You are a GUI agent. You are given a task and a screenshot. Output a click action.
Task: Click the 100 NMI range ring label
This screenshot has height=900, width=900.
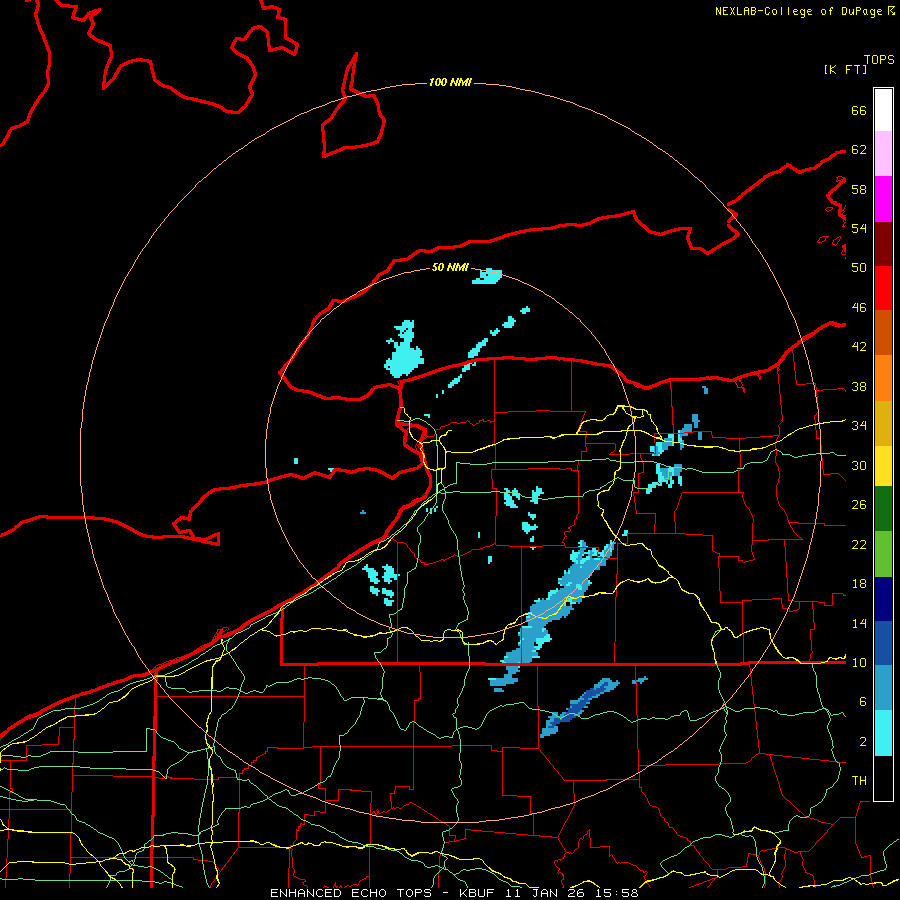coord(450,82)
